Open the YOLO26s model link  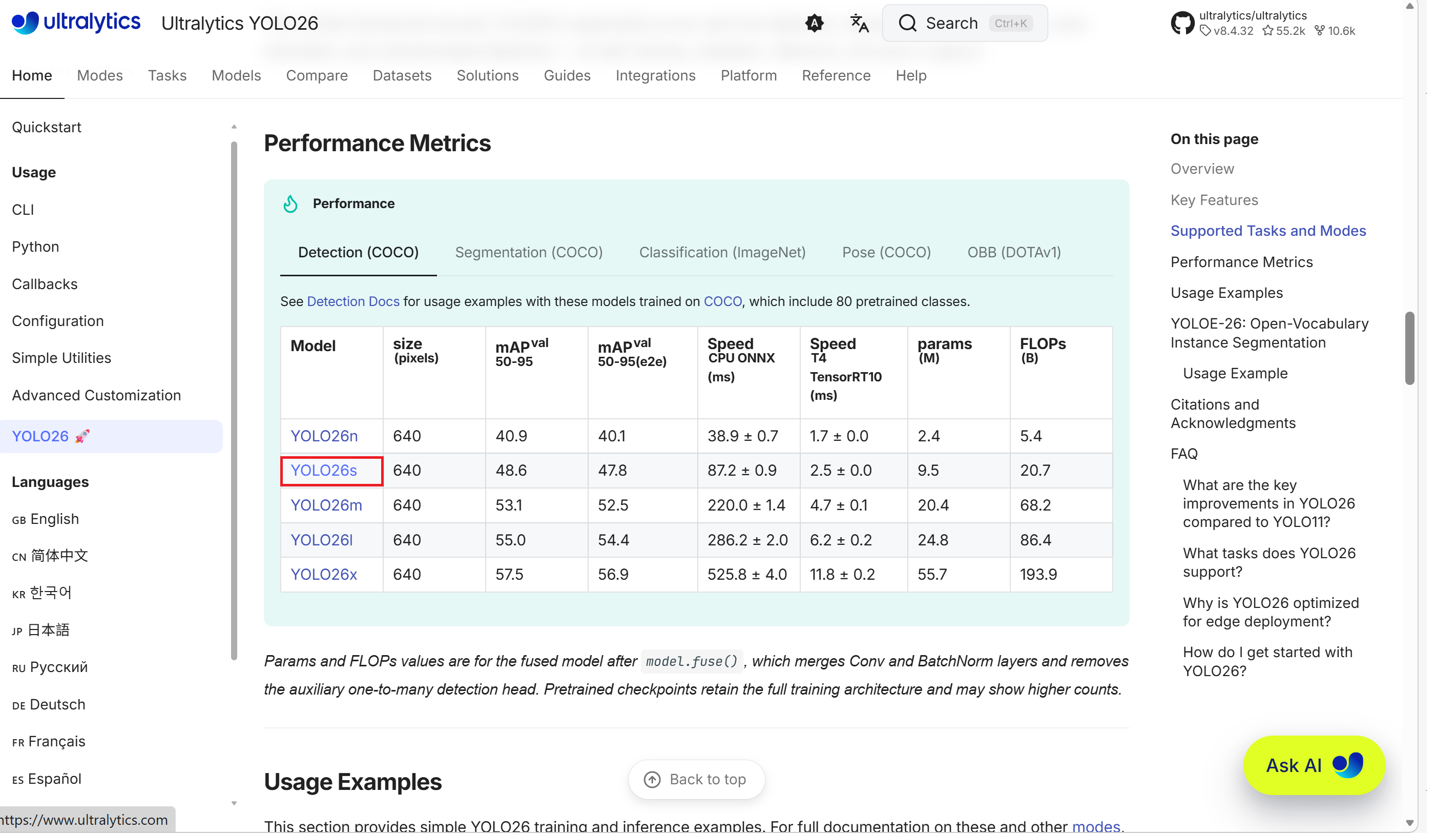323,470
